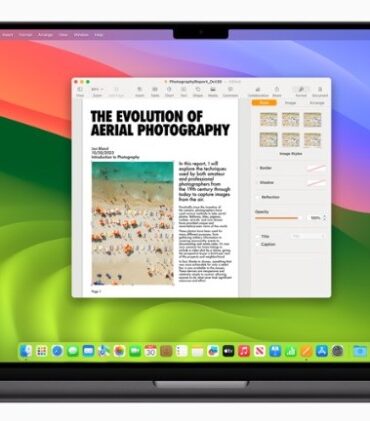Open Pages from the Dock
The height and width of the screenshot is (421, 370).
[x=306, y=351]
